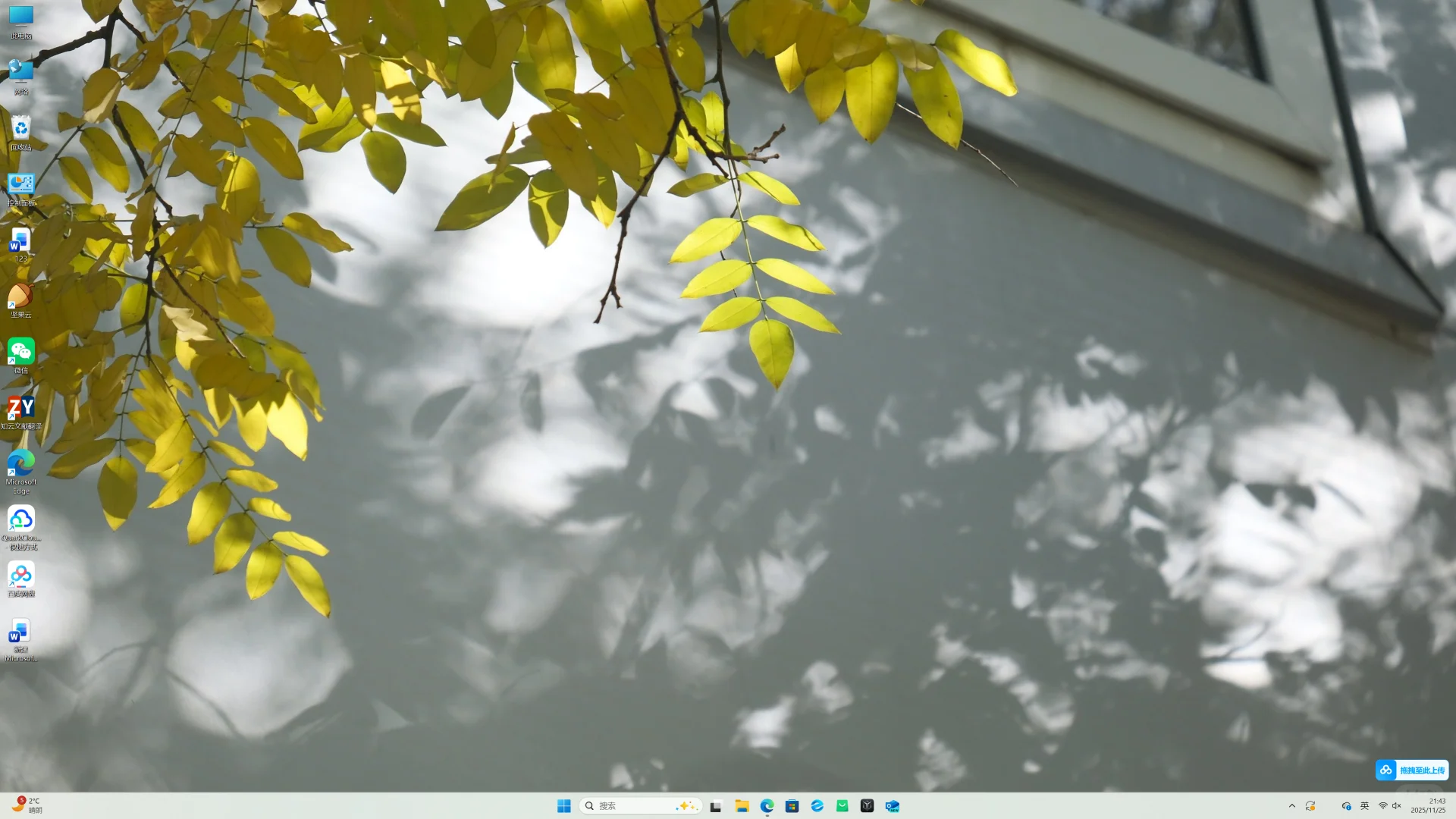This screenshot has height=819, width=1456.
Task: Select the 坚果云 acorn shortcut
Action: pos(20,297)
